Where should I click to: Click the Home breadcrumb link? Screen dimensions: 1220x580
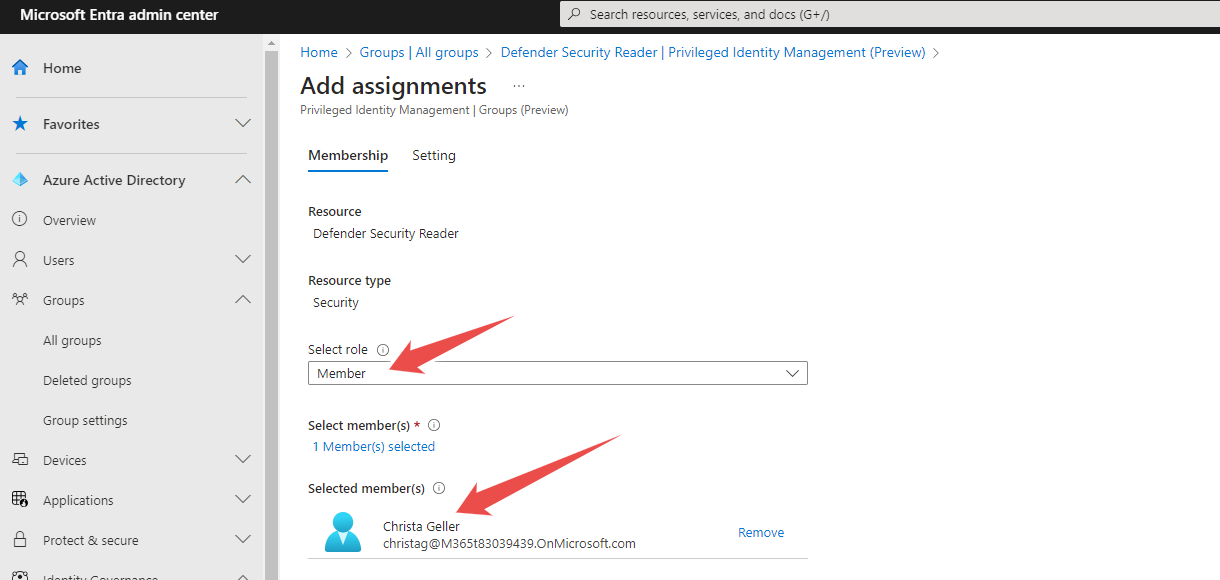[x=319, y=53]
